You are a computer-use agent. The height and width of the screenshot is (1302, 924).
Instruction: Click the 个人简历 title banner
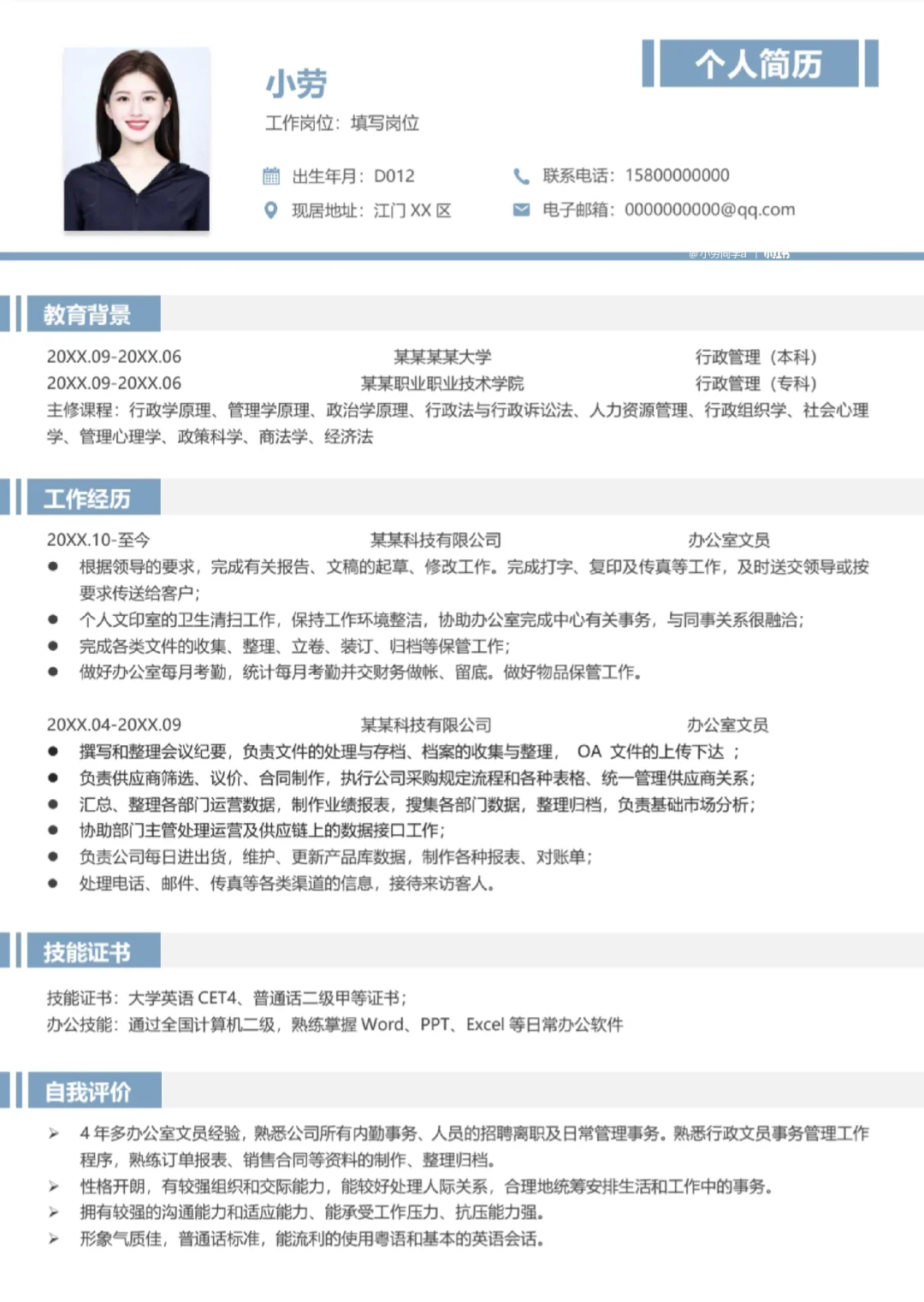coord(760,63)
